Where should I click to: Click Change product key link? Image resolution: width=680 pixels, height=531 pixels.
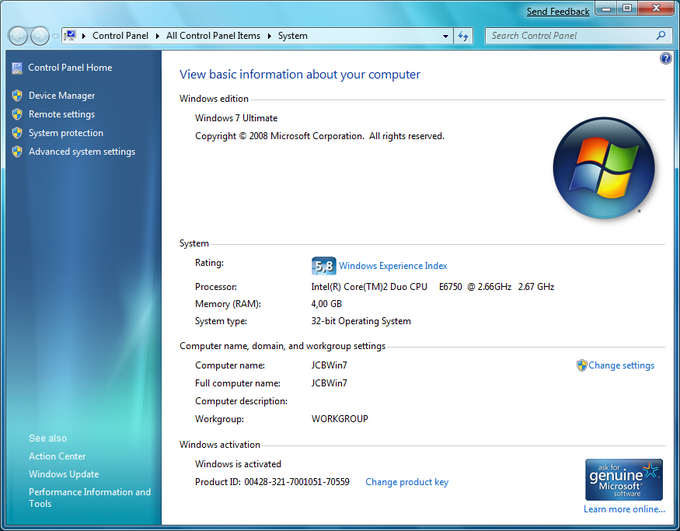(x=407, y=482)
